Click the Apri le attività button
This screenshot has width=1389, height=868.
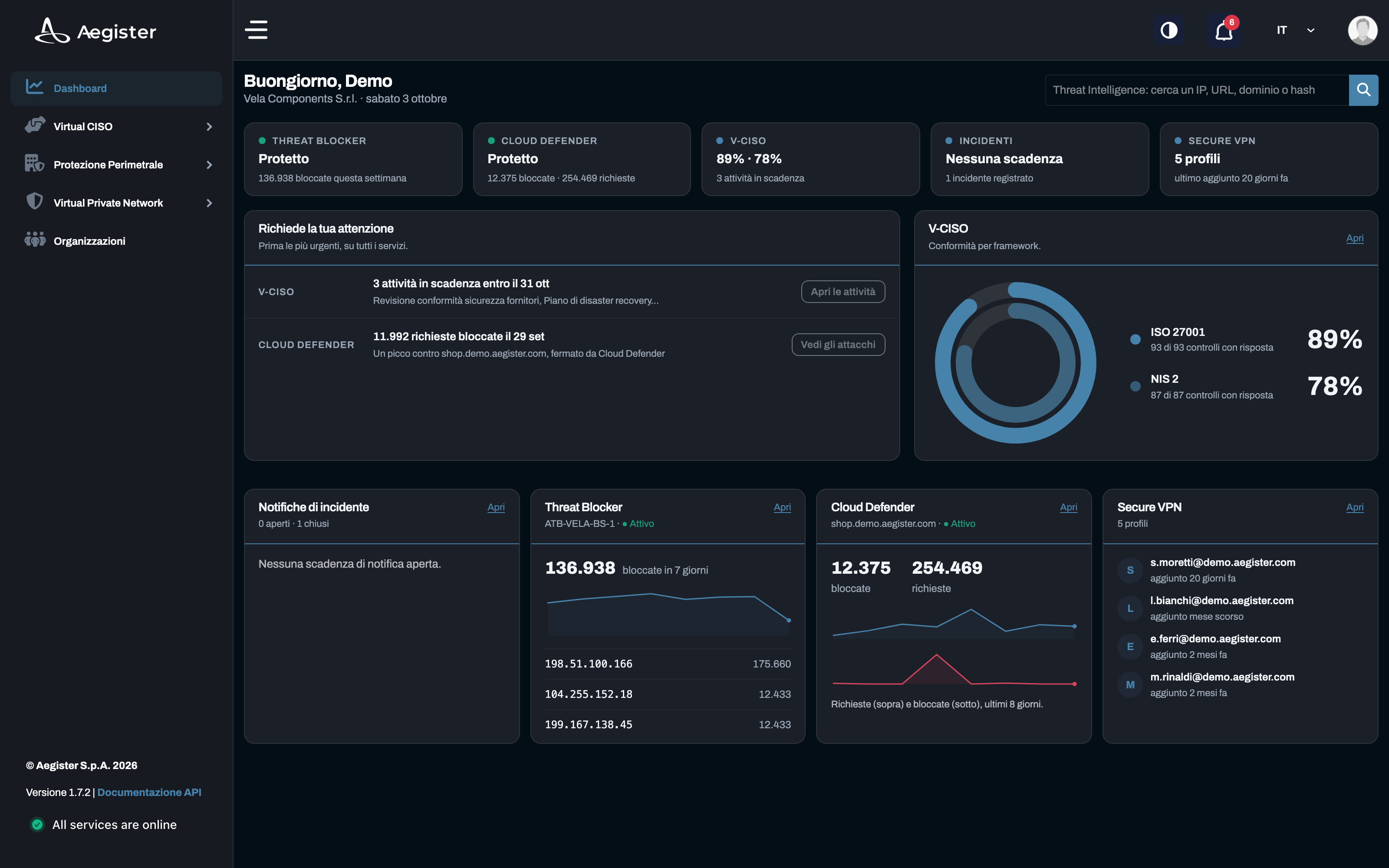843,292
